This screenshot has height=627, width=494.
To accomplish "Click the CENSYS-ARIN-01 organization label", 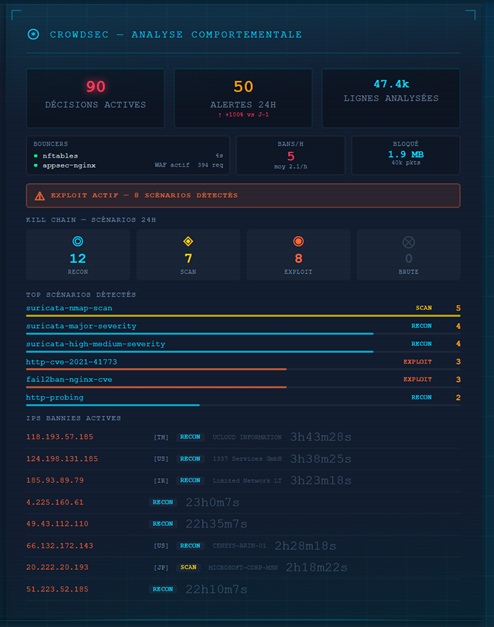I will [x=239, y=546].
